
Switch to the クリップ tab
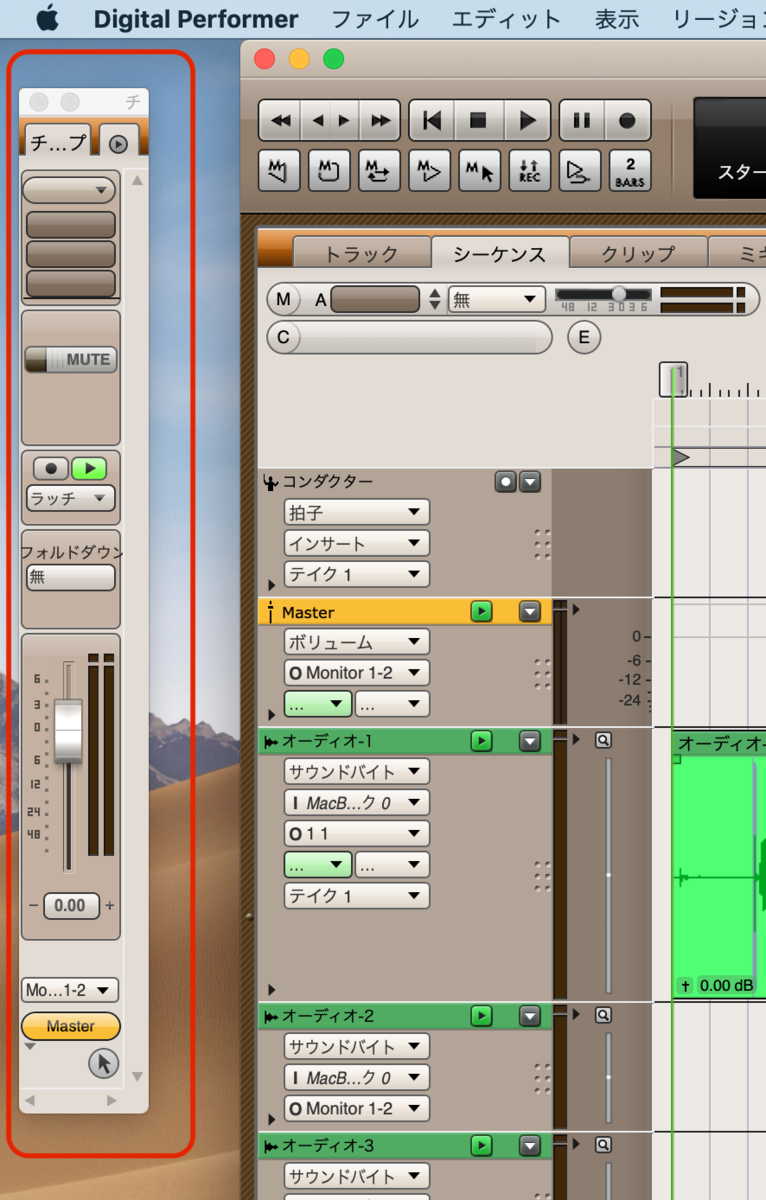pyautogui.click(x=638, y=254)
